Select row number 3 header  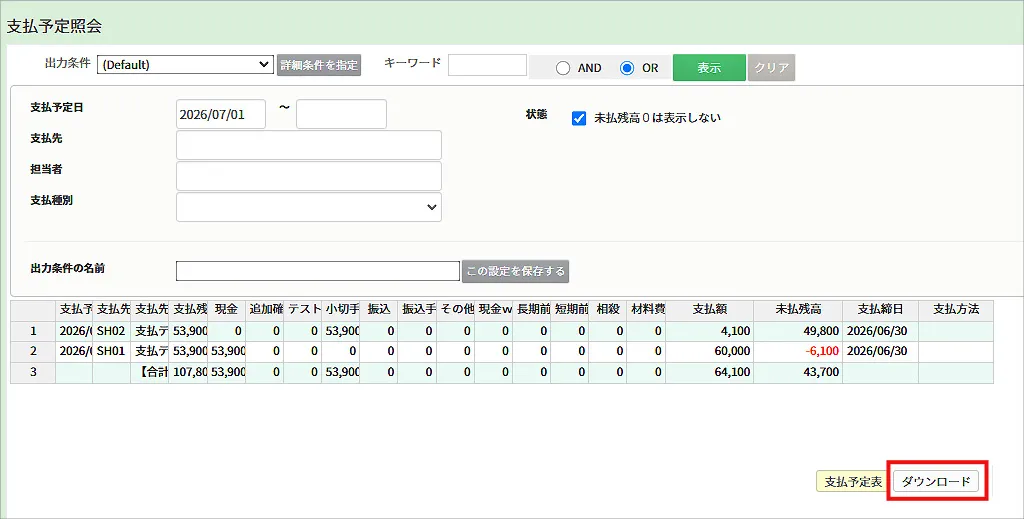[x=33, y=372]
